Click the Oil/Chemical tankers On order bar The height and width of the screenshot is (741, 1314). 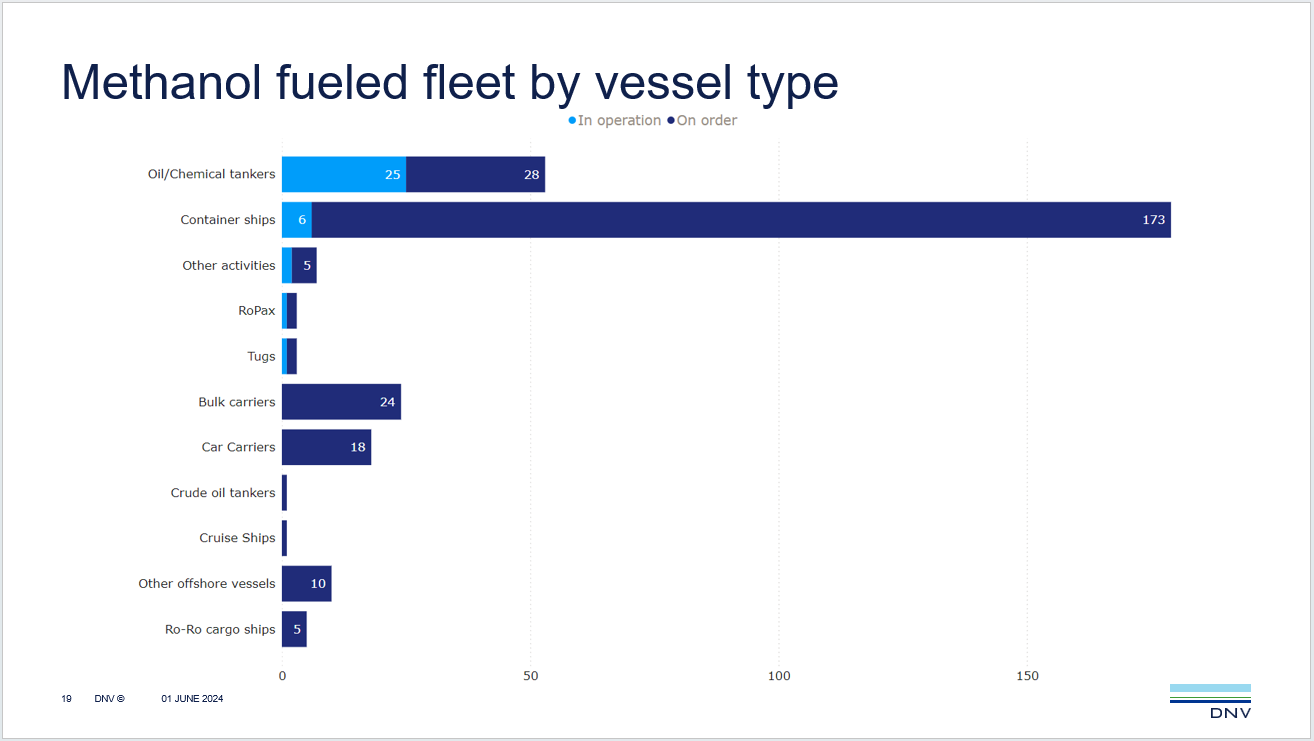pyautogui.click(x=475, y=175)
